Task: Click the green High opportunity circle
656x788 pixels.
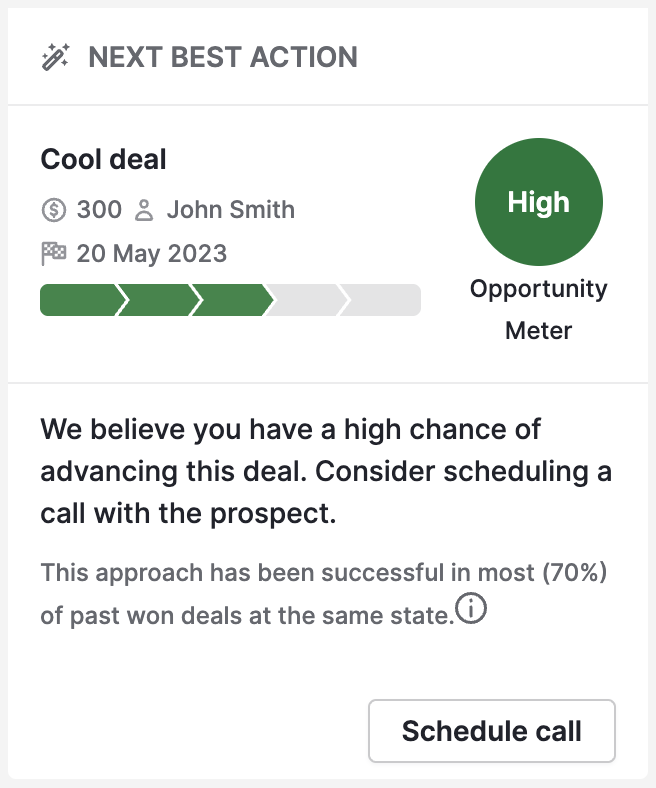Action: pos(538,202)
